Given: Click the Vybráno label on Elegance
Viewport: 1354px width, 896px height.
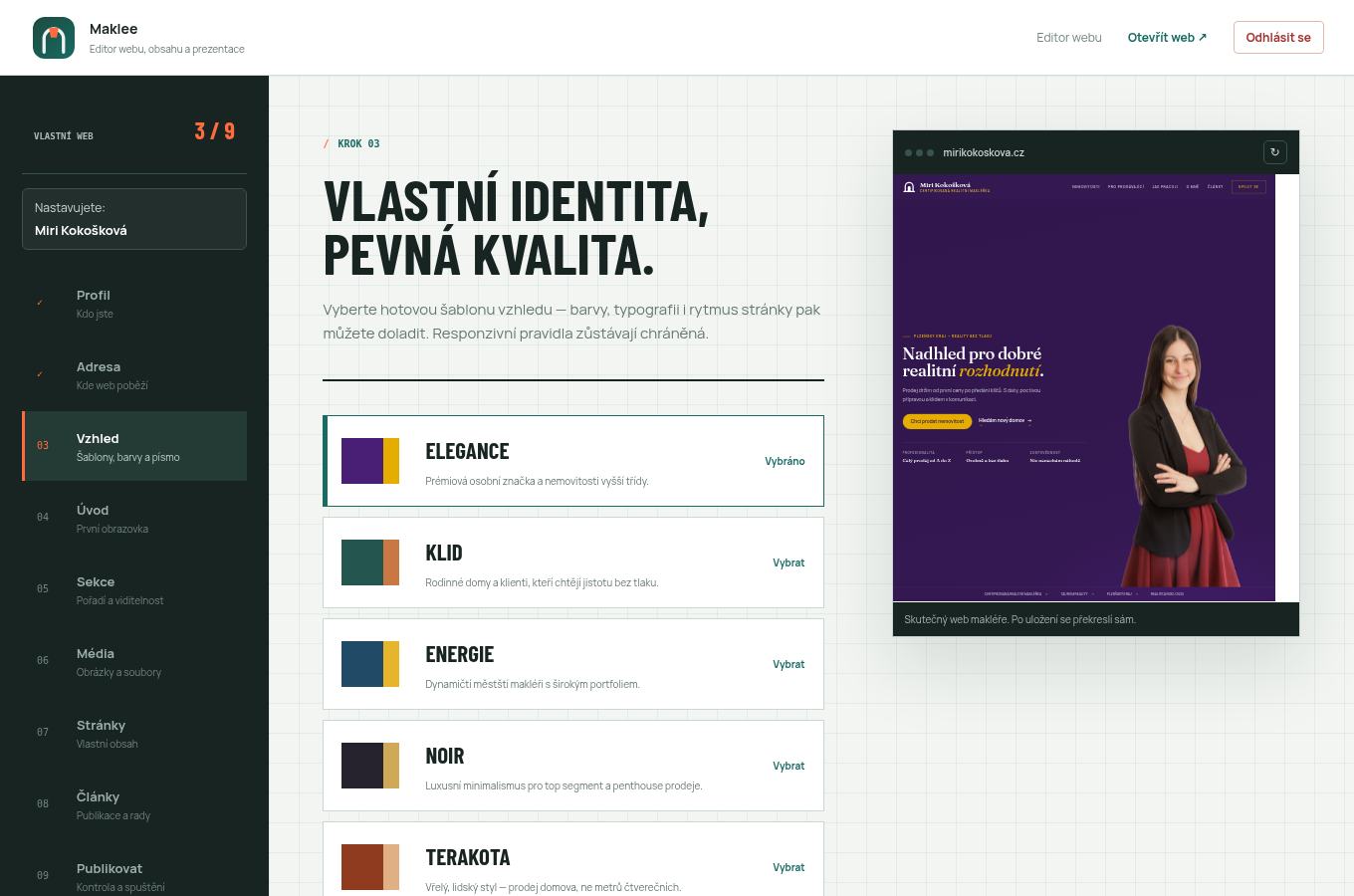Looking at the screenshot, I should [785, 461].
